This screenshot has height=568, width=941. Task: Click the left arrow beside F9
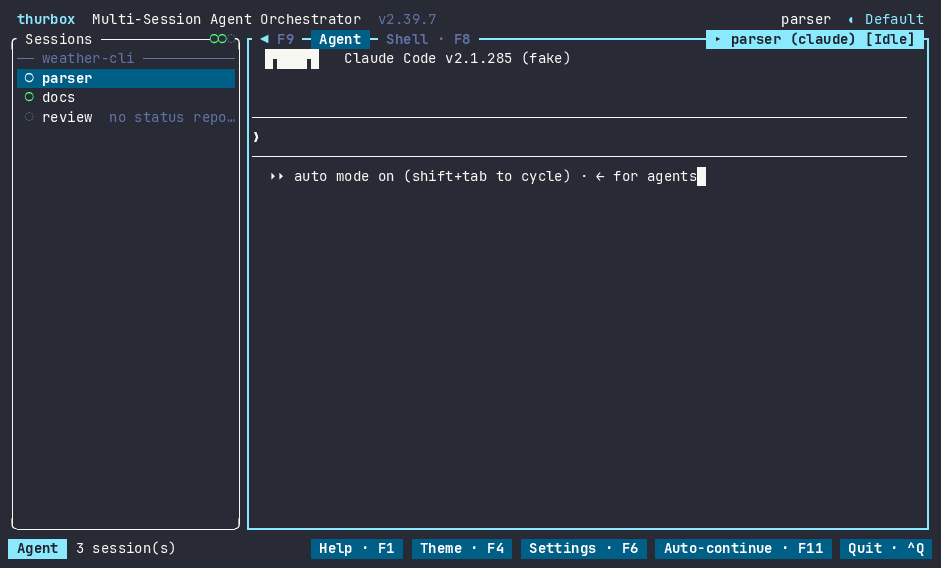click(265, 39)
